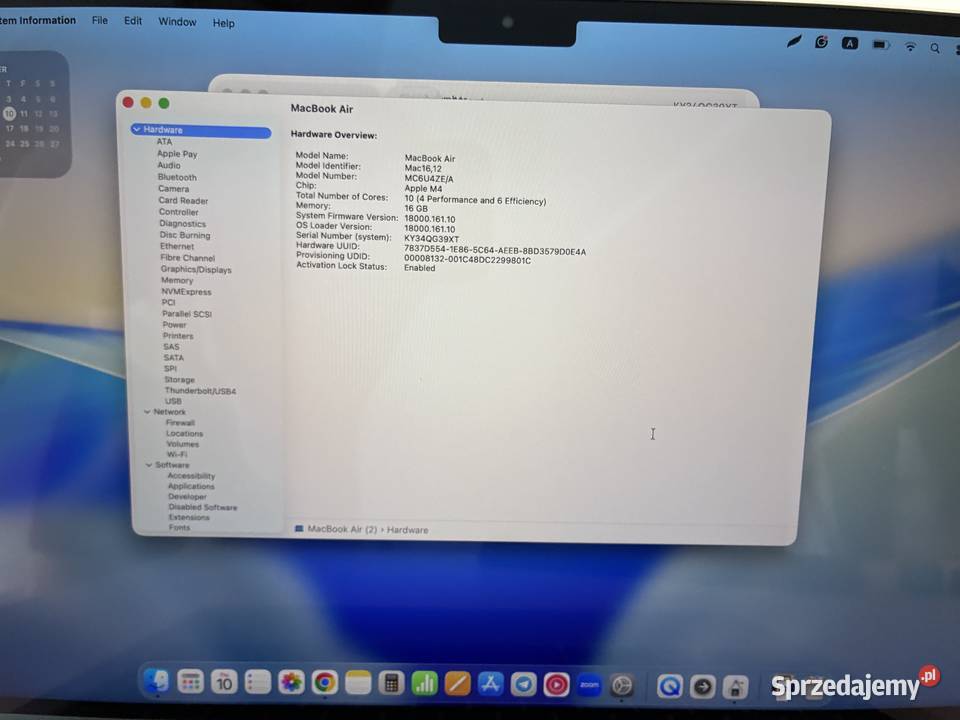The image size is (960, 720).
Task: Select Ethernet in the sidebar
Action: [177, 246]
